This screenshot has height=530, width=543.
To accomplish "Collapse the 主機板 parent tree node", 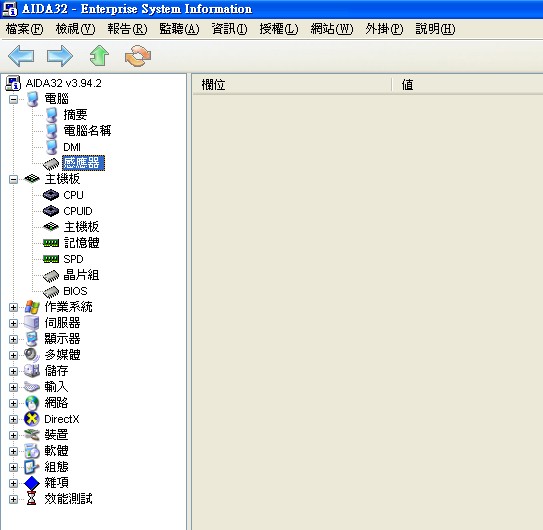I will (x=13, y=179).
